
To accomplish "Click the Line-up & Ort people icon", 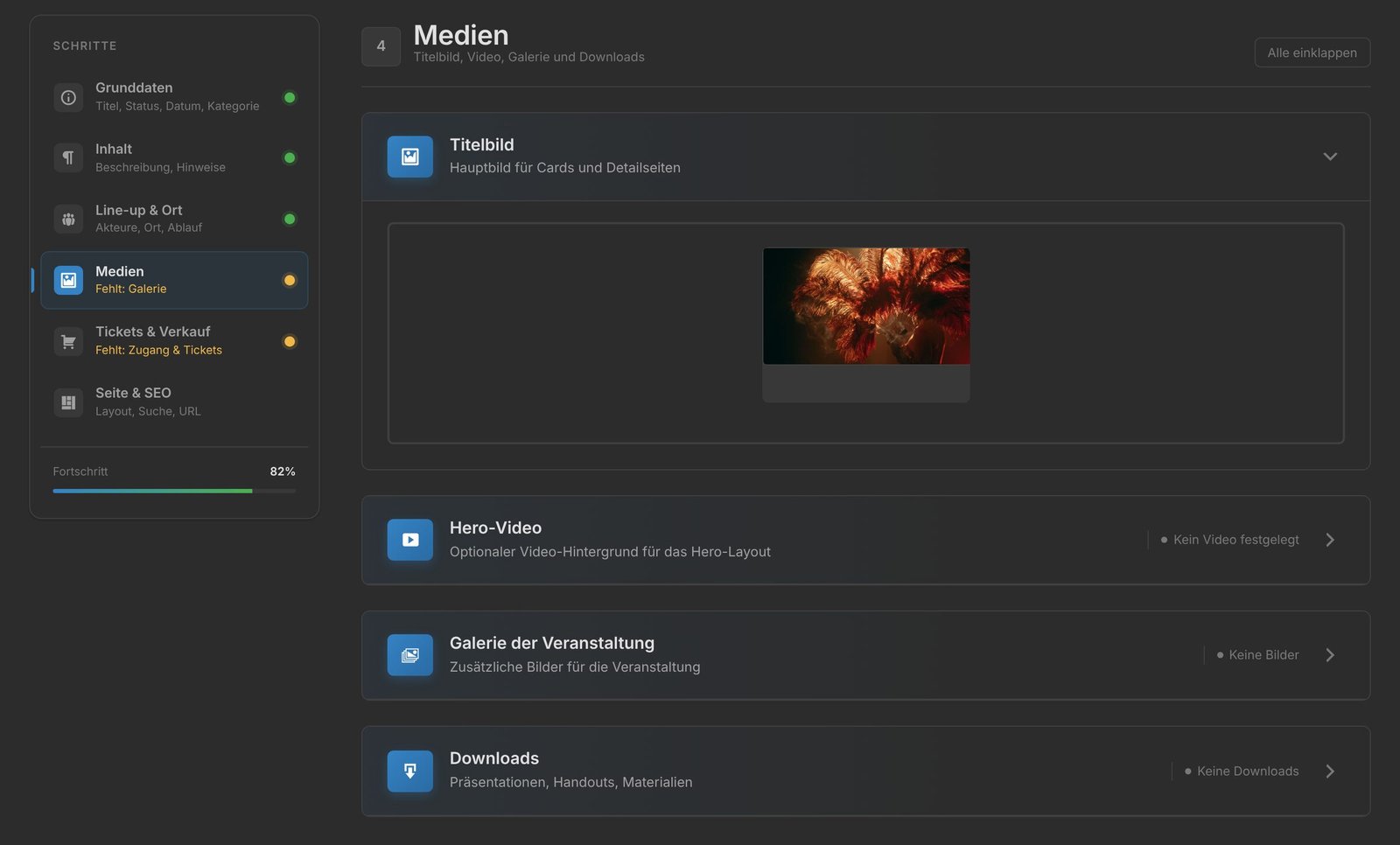I will click(x=68, y=219).
